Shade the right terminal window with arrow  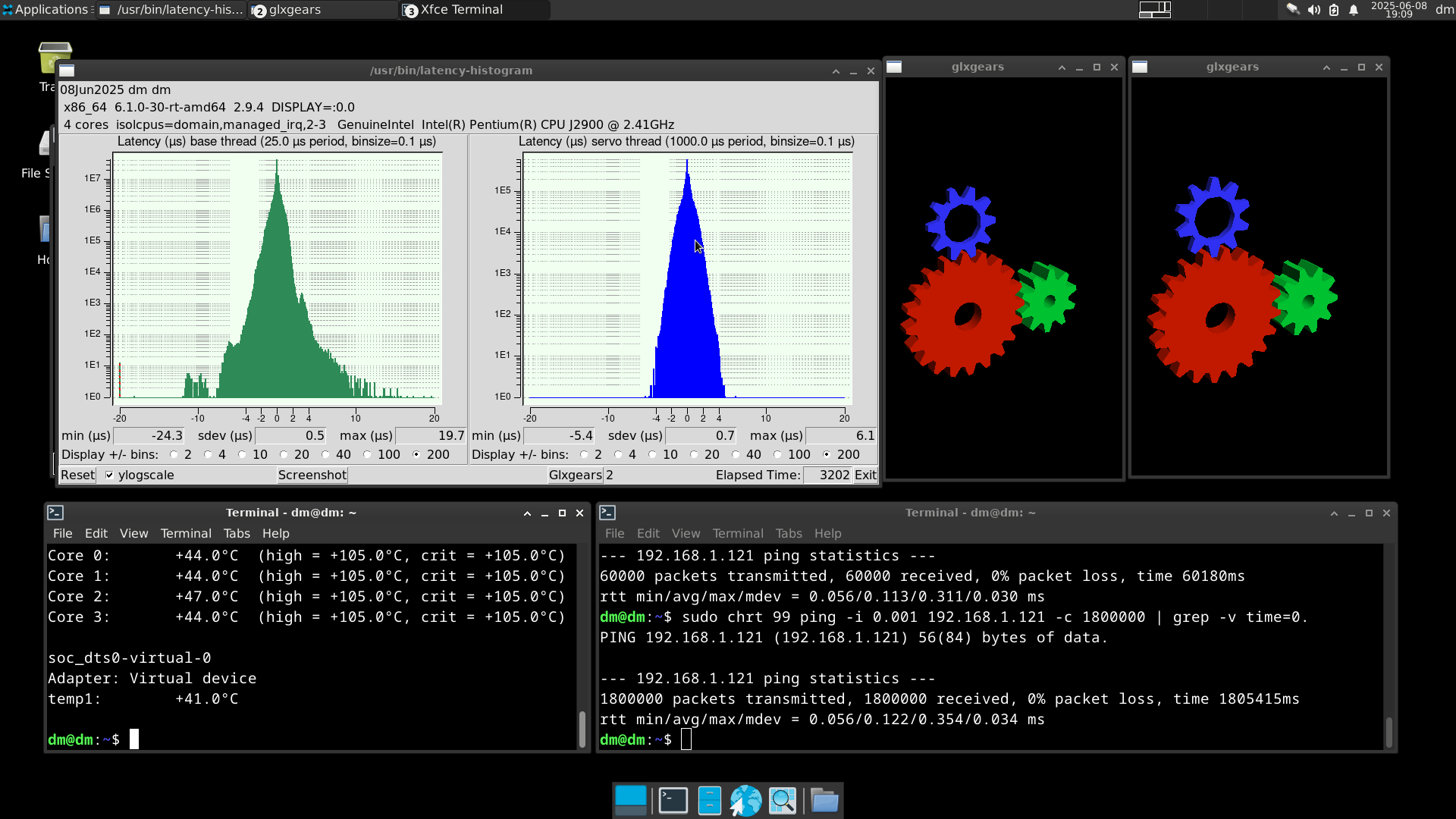(x=1334, y=513)
